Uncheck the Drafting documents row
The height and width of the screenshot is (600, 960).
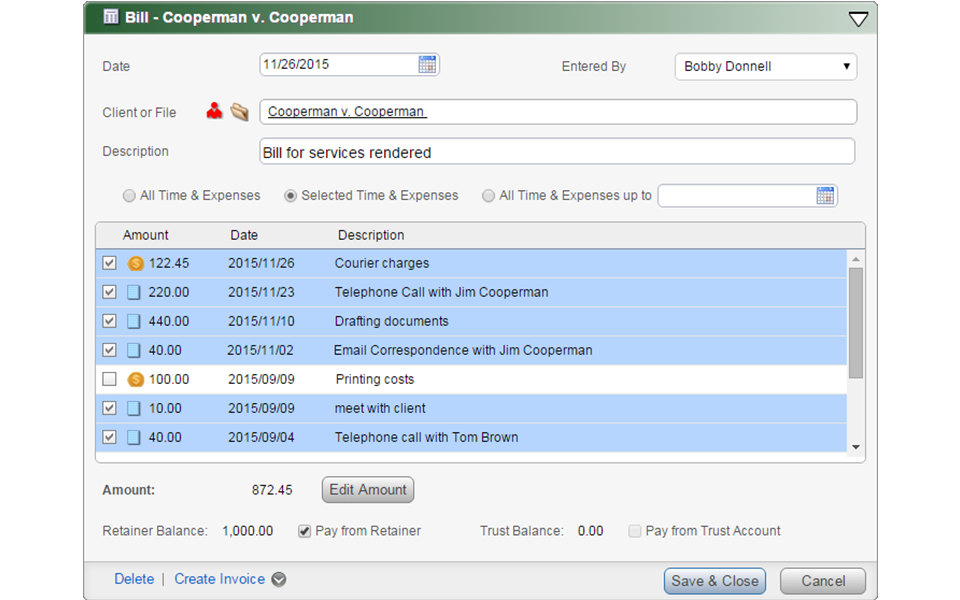(x=110, y=321)
